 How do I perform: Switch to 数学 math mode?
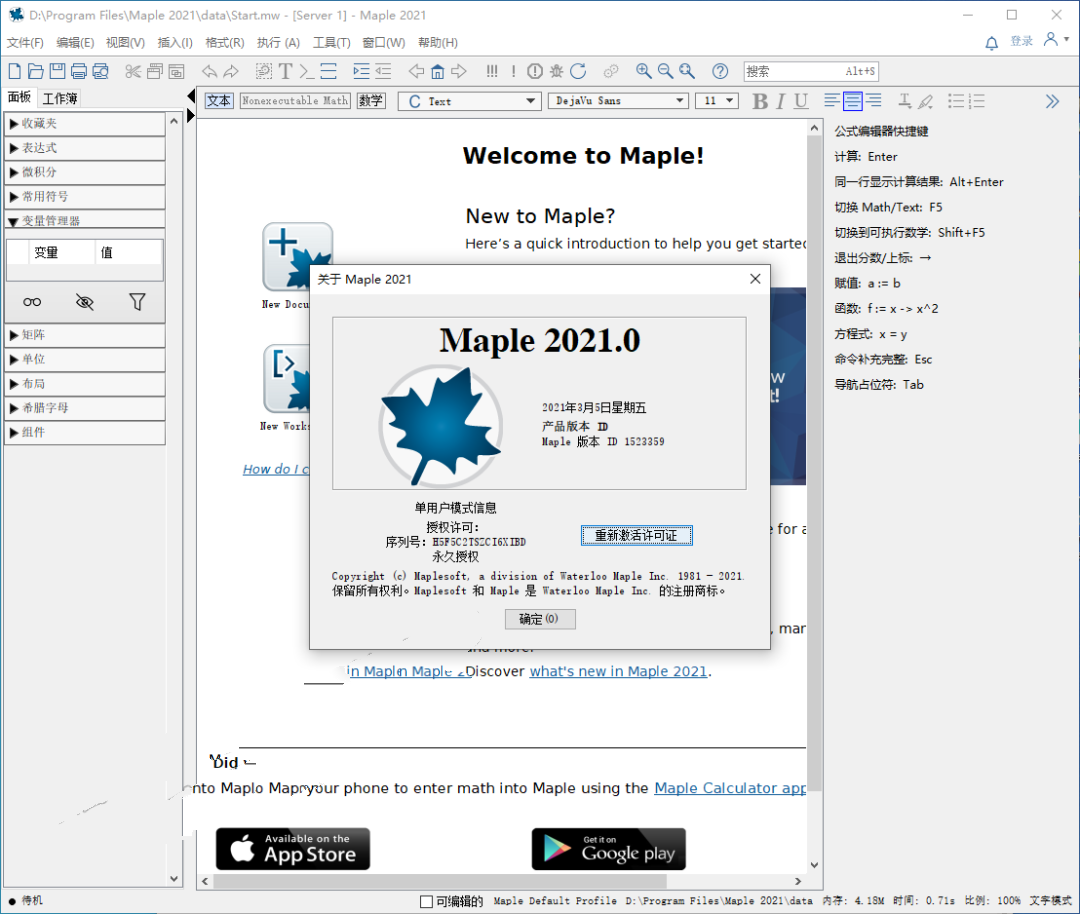[371, 101]
